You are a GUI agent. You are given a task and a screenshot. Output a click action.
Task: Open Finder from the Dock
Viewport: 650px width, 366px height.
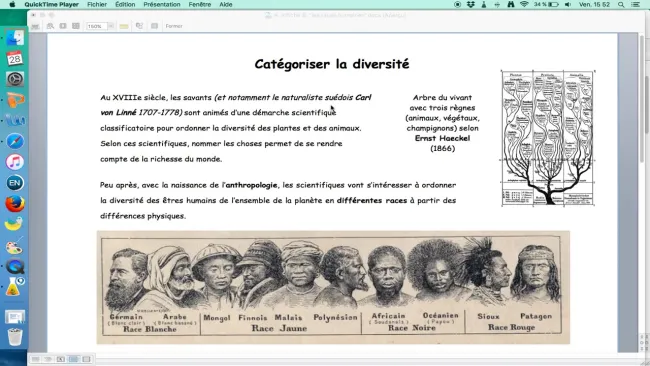click(x=15, y=38)
